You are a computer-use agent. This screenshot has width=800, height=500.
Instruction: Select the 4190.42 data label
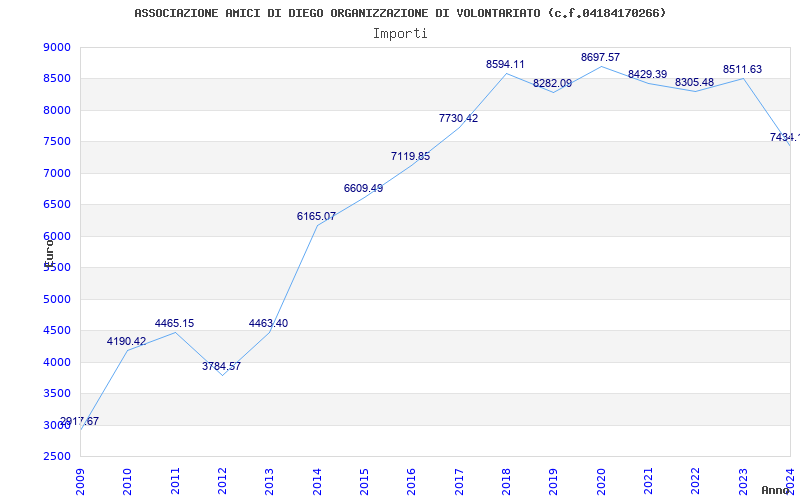point(127,341)
